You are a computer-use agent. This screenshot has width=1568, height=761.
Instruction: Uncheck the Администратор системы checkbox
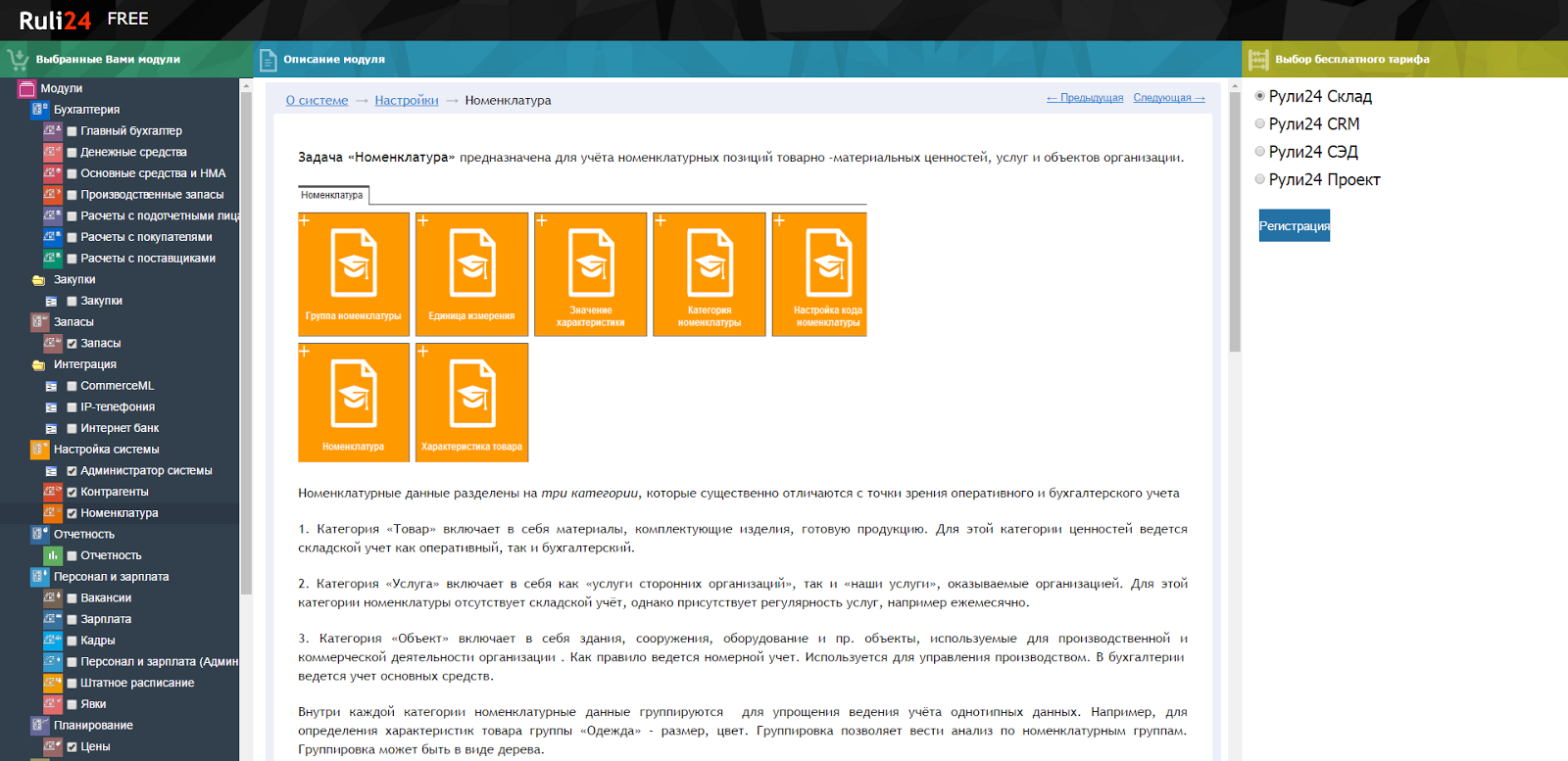point(72,471)
